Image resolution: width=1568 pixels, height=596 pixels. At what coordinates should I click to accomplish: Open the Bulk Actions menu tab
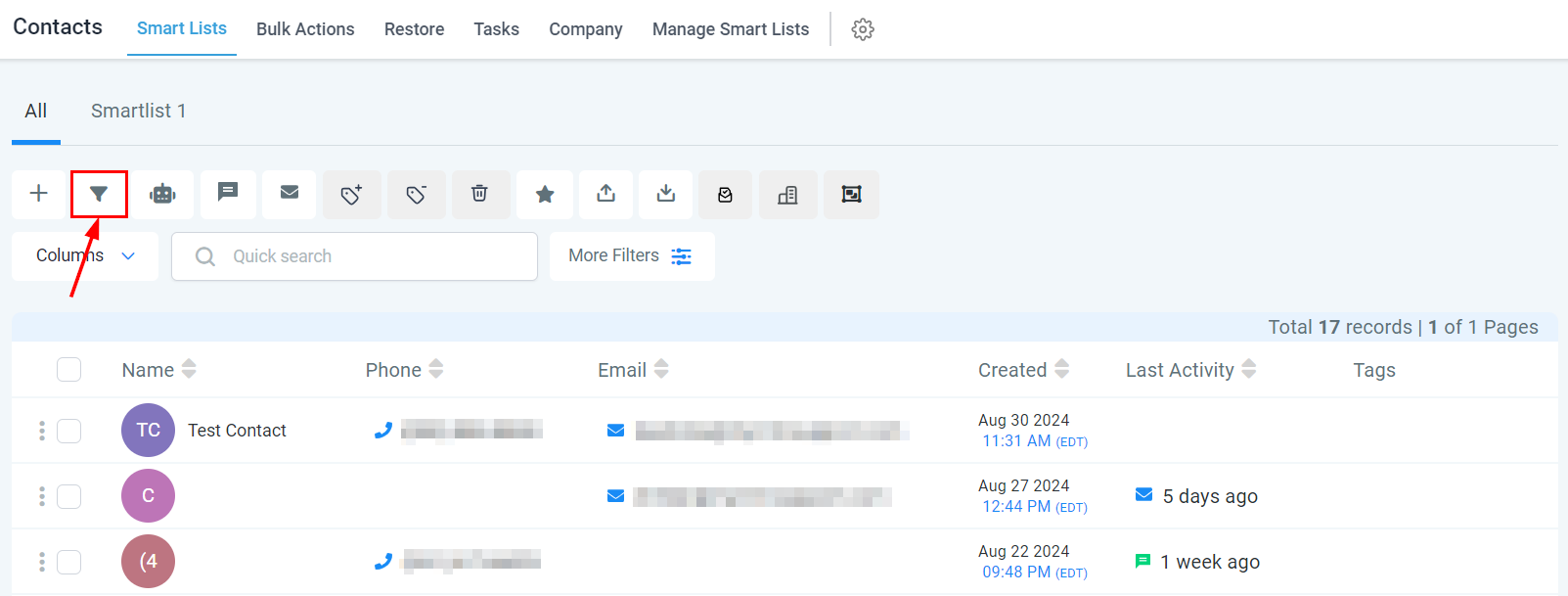click(305, 29)
